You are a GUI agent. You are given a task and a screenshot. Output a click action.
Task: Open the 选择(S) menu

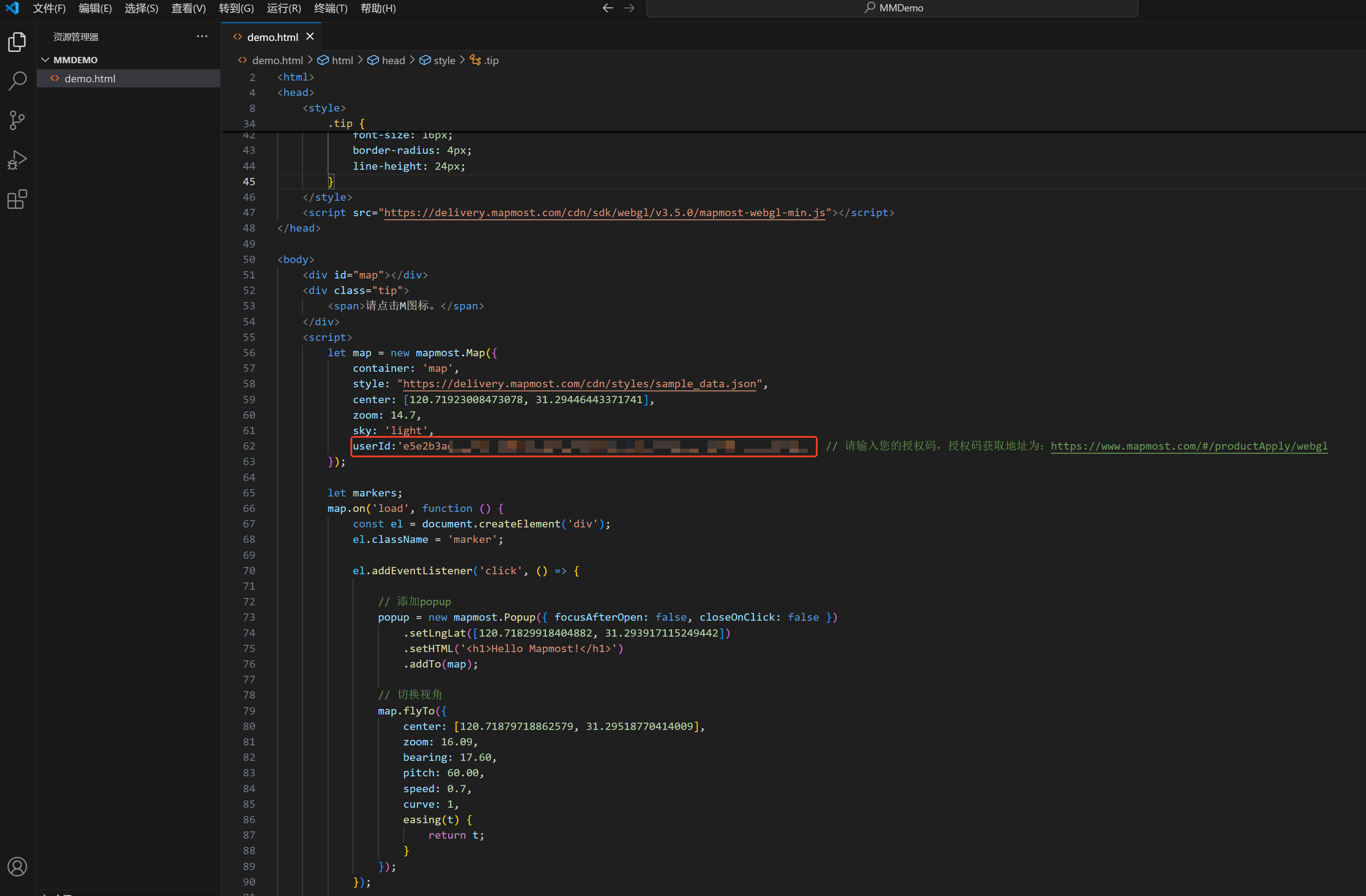point(141,8)
